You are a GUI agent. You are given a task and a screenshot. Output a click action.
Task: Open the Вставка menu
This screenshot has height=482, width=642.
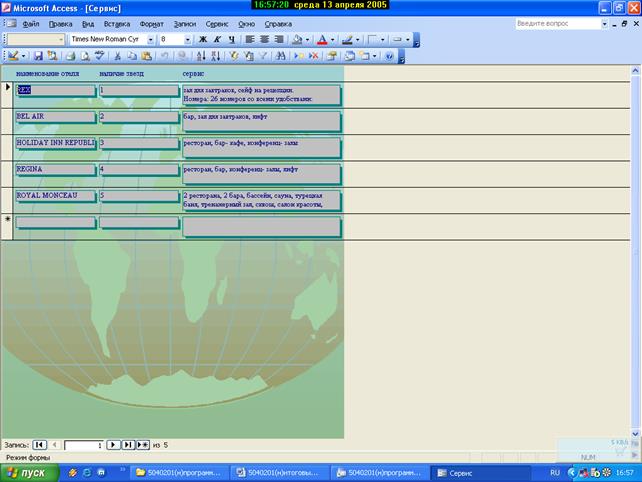click(x=117, y=24)
